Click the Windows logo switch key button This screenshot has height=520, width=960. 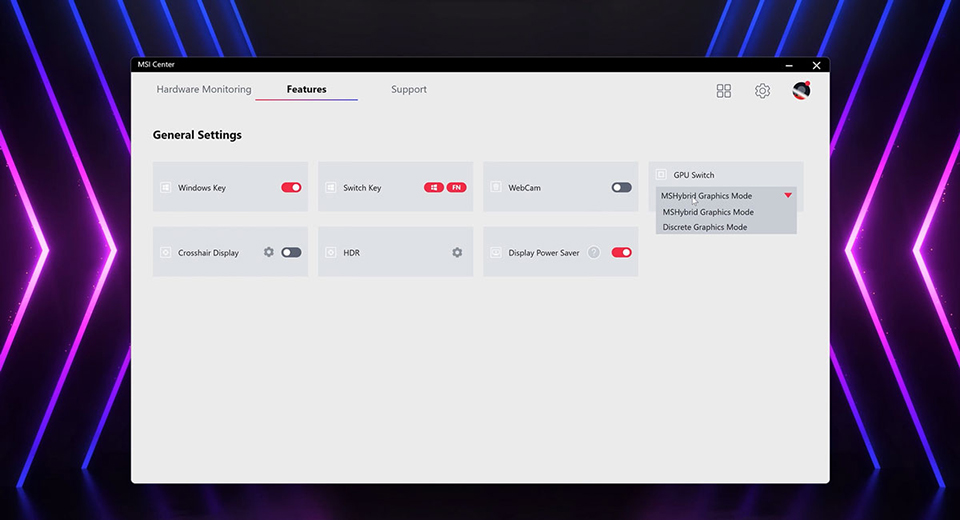[434, 188]
